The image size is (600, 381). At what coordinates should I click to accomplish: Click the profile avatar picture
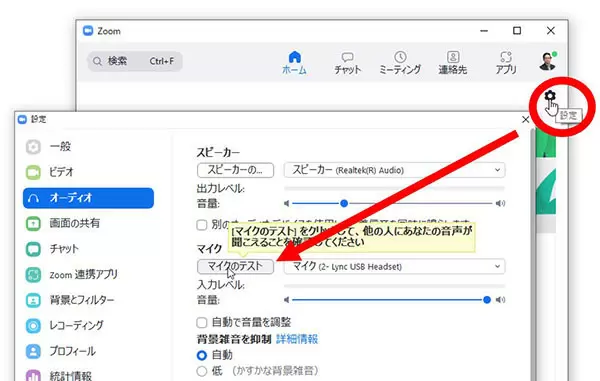click(x=548, y=61)
